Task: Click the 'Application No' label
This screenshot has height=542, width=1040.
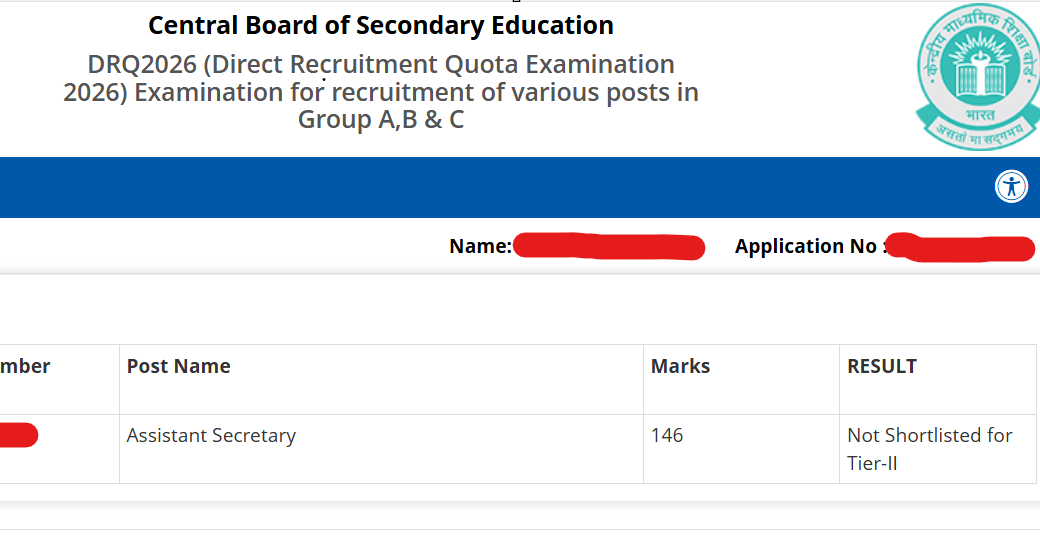Action: (x=805, y=246)
